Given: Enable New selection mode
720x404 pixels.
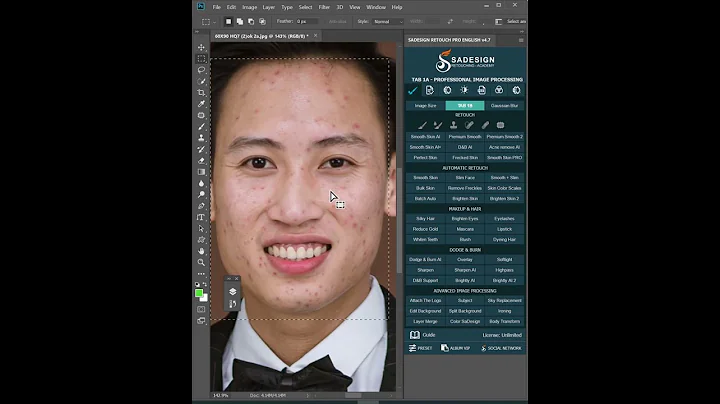Looking at the screenshot, I should [x=228, y=22].
